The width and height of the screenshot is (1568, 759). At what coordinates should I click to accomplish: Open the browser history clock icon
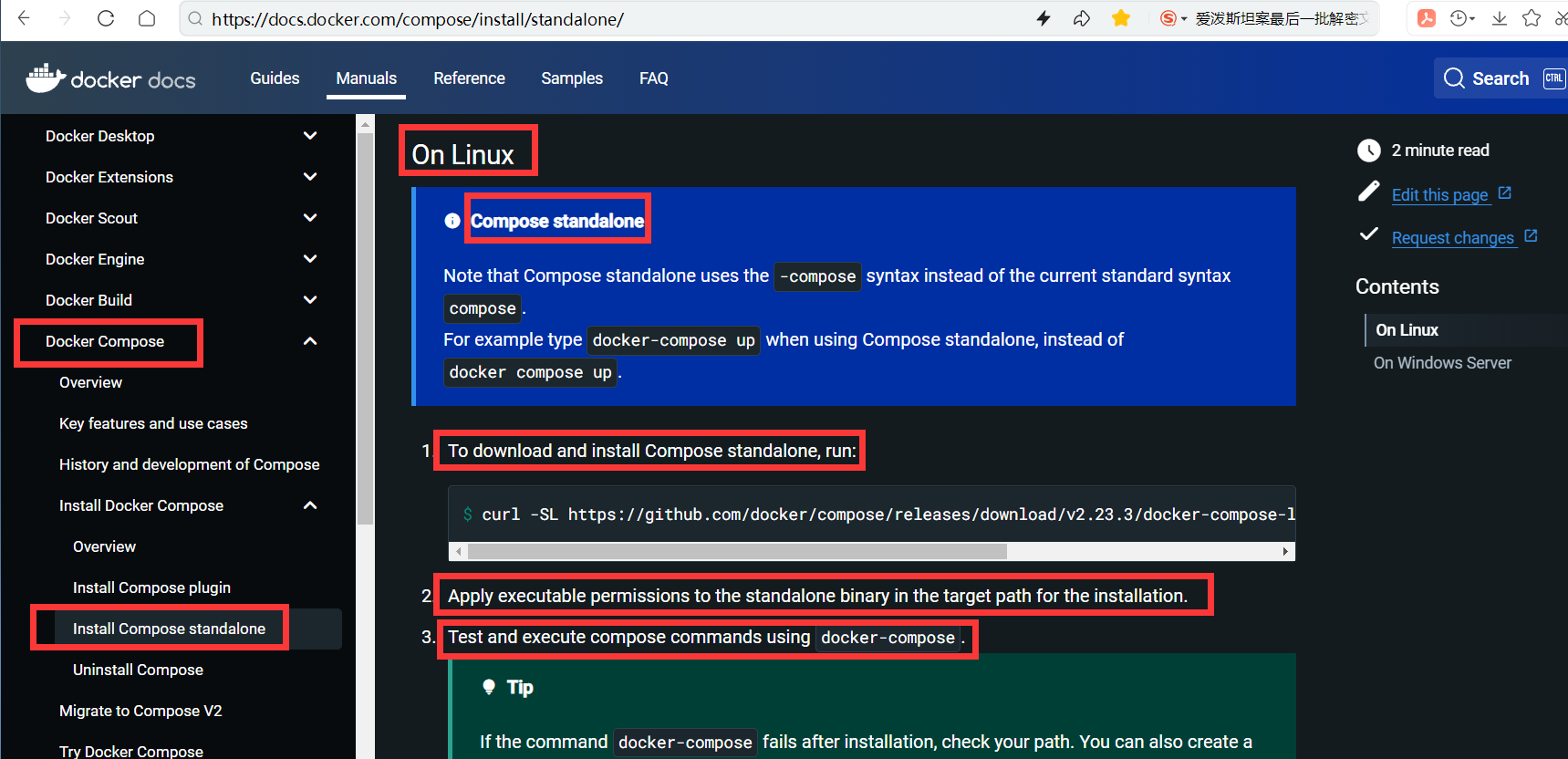[x=1459, y=18]
